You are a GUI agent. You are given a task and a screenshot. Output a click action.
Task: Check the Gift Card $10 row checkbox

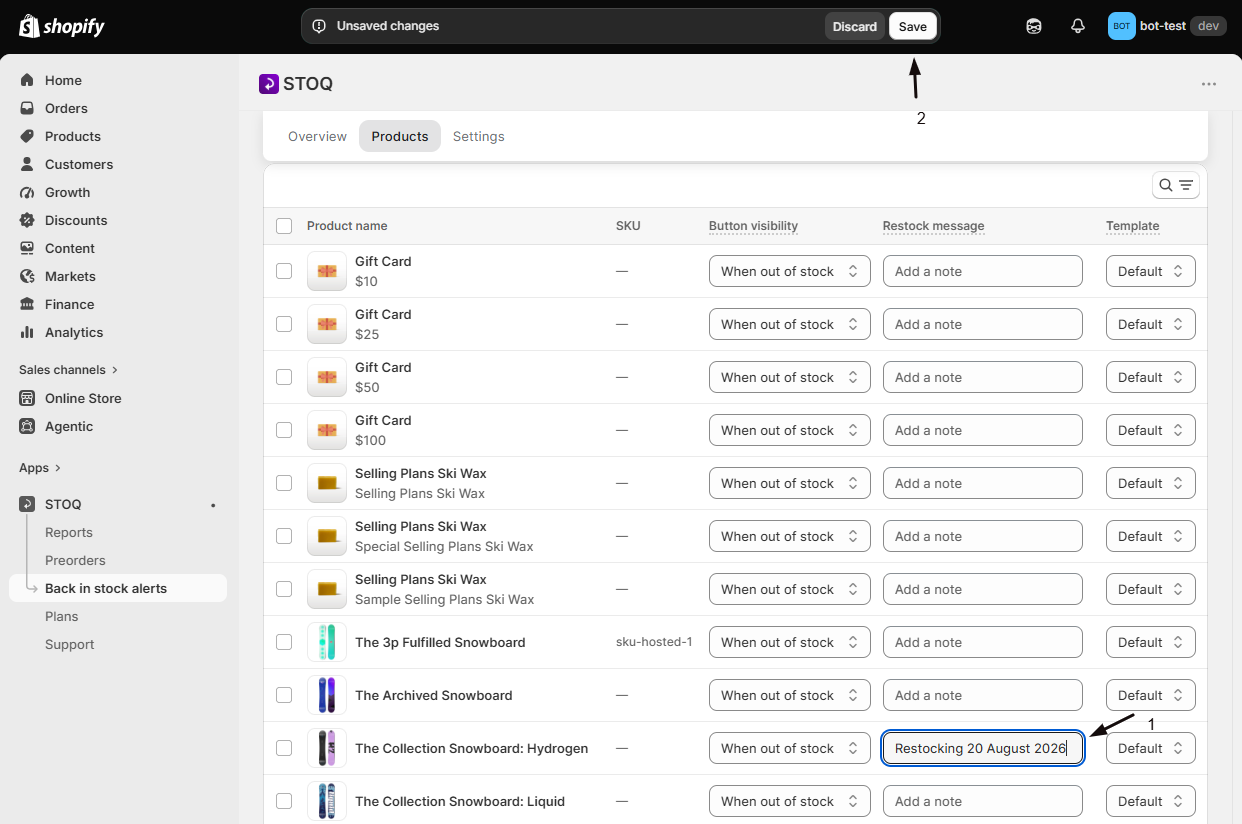point(284,271)
